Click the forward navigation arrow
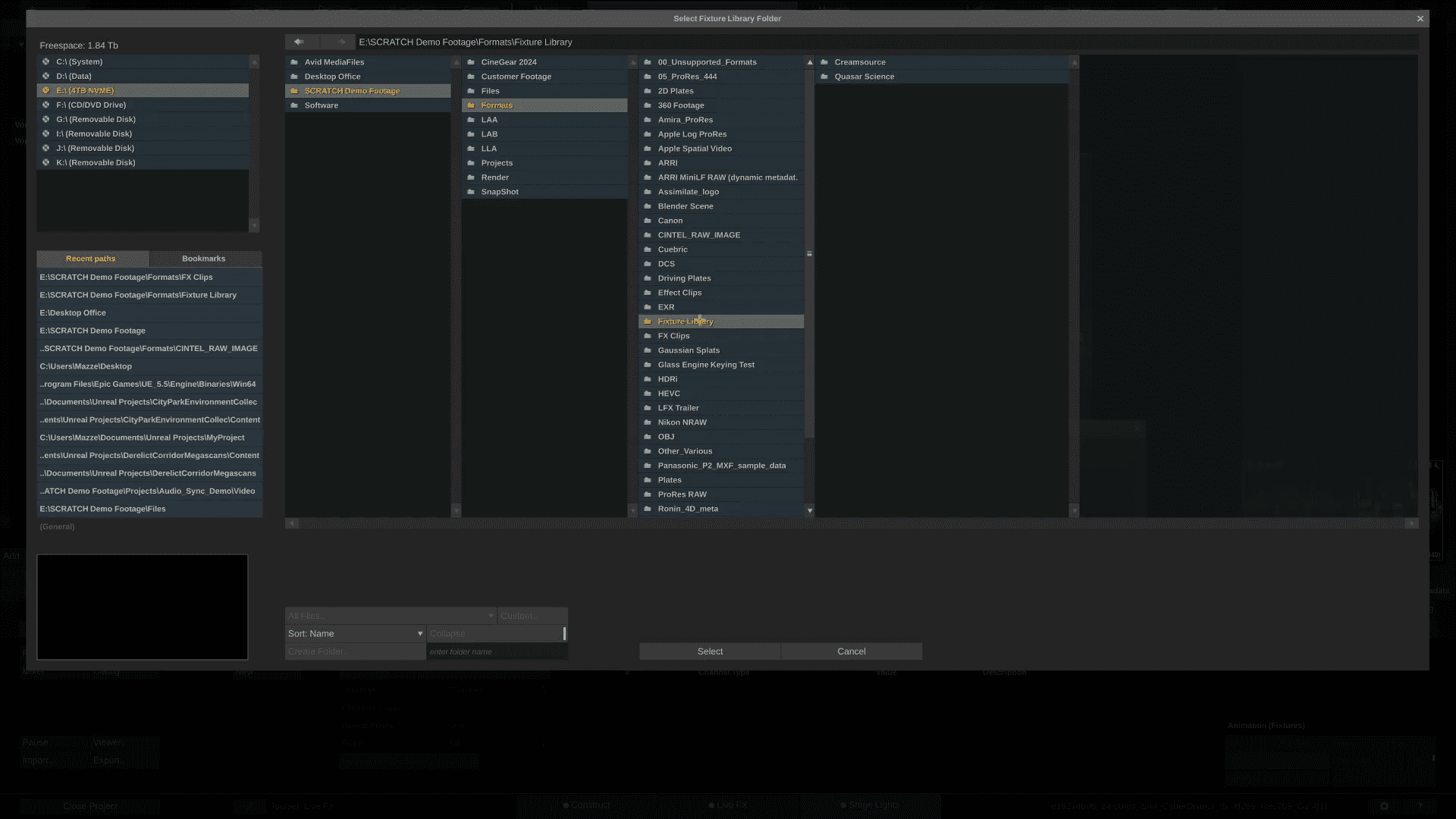Viewport: 1456px width, 819px height. click(x=340, y=42)
